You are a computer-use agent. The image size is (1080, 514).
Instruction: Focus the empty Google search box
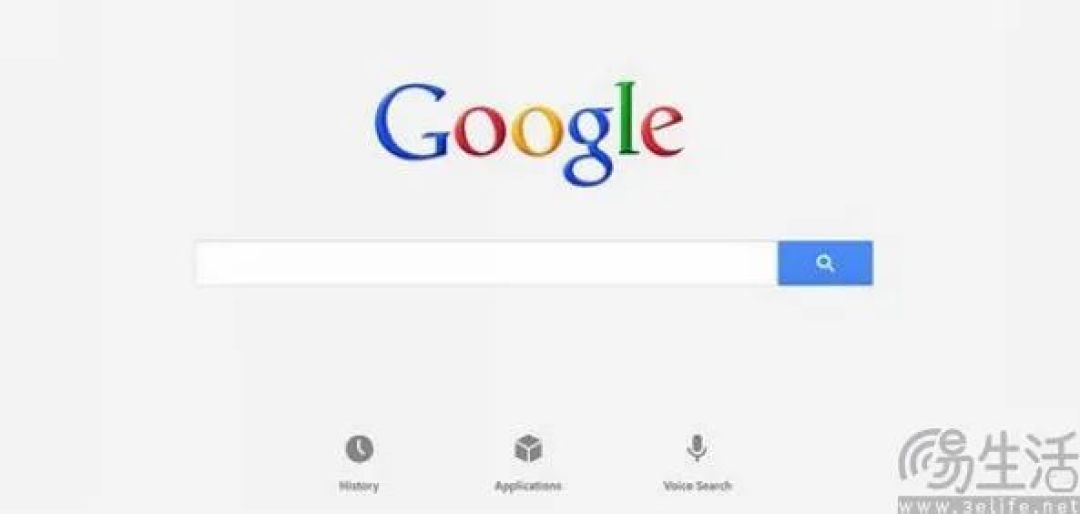click(x=487, y=263)
